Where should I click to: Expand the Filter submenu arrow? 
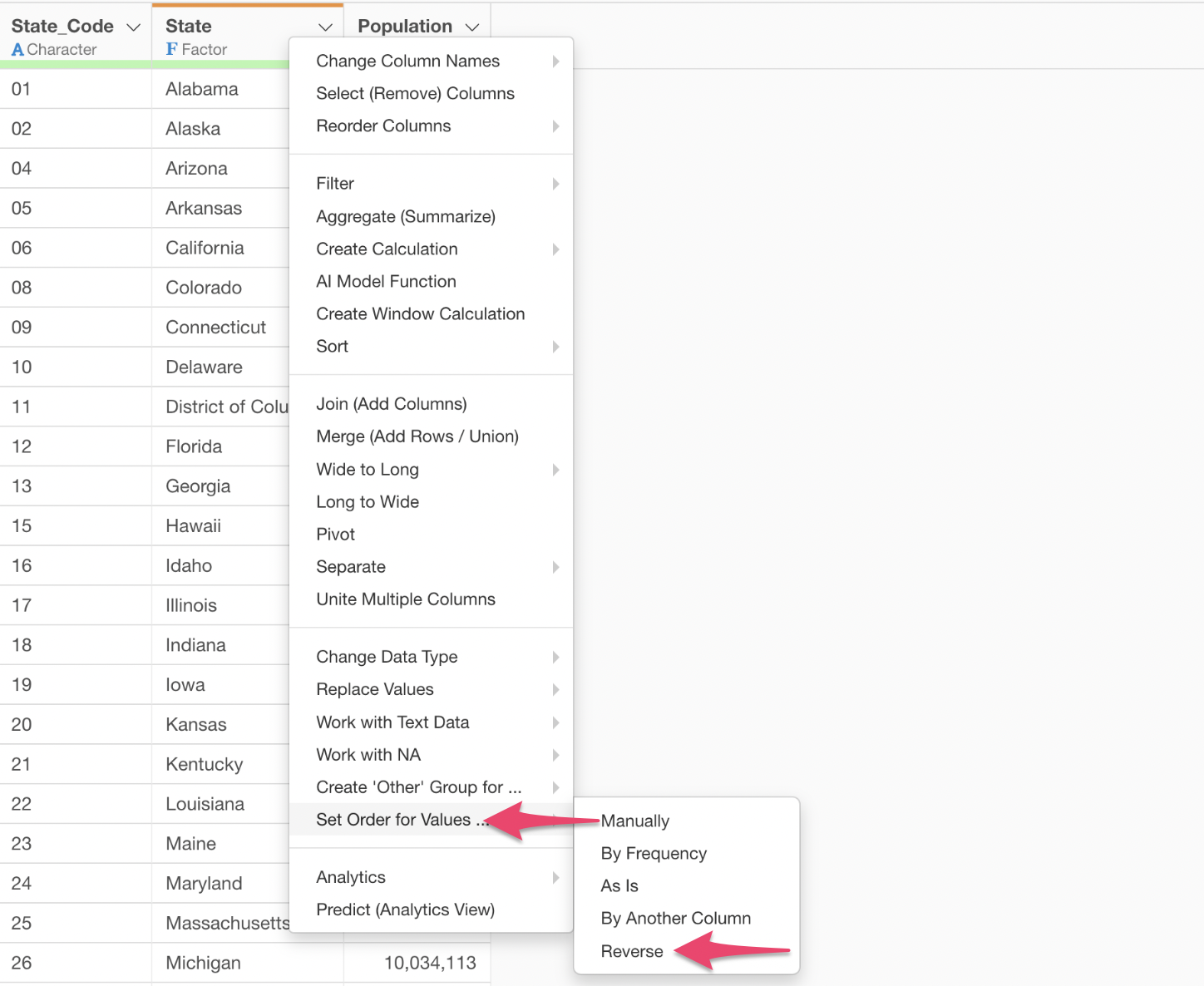point(555,184)
